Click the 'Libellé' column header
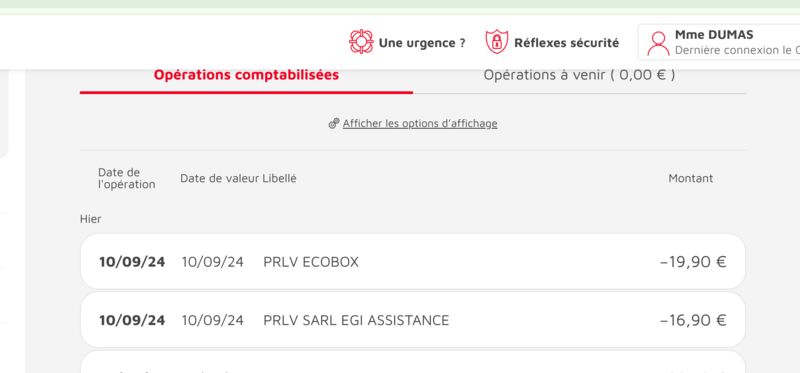Image resolution: width=800 pixels, height=373 pixels. (279, 179)
